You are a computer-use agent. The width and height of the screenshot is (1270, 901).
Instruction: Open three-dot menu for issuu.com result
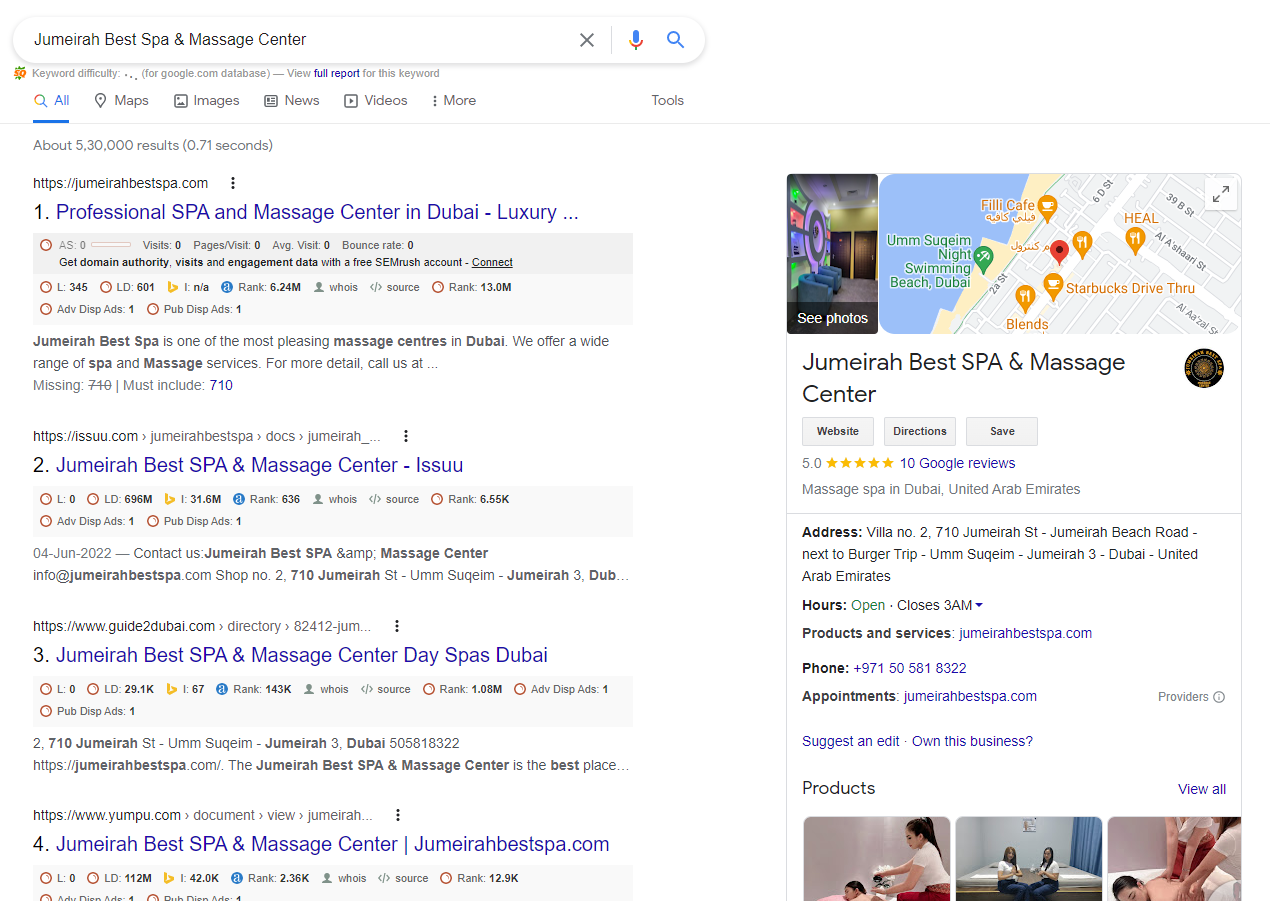point(406,436)
